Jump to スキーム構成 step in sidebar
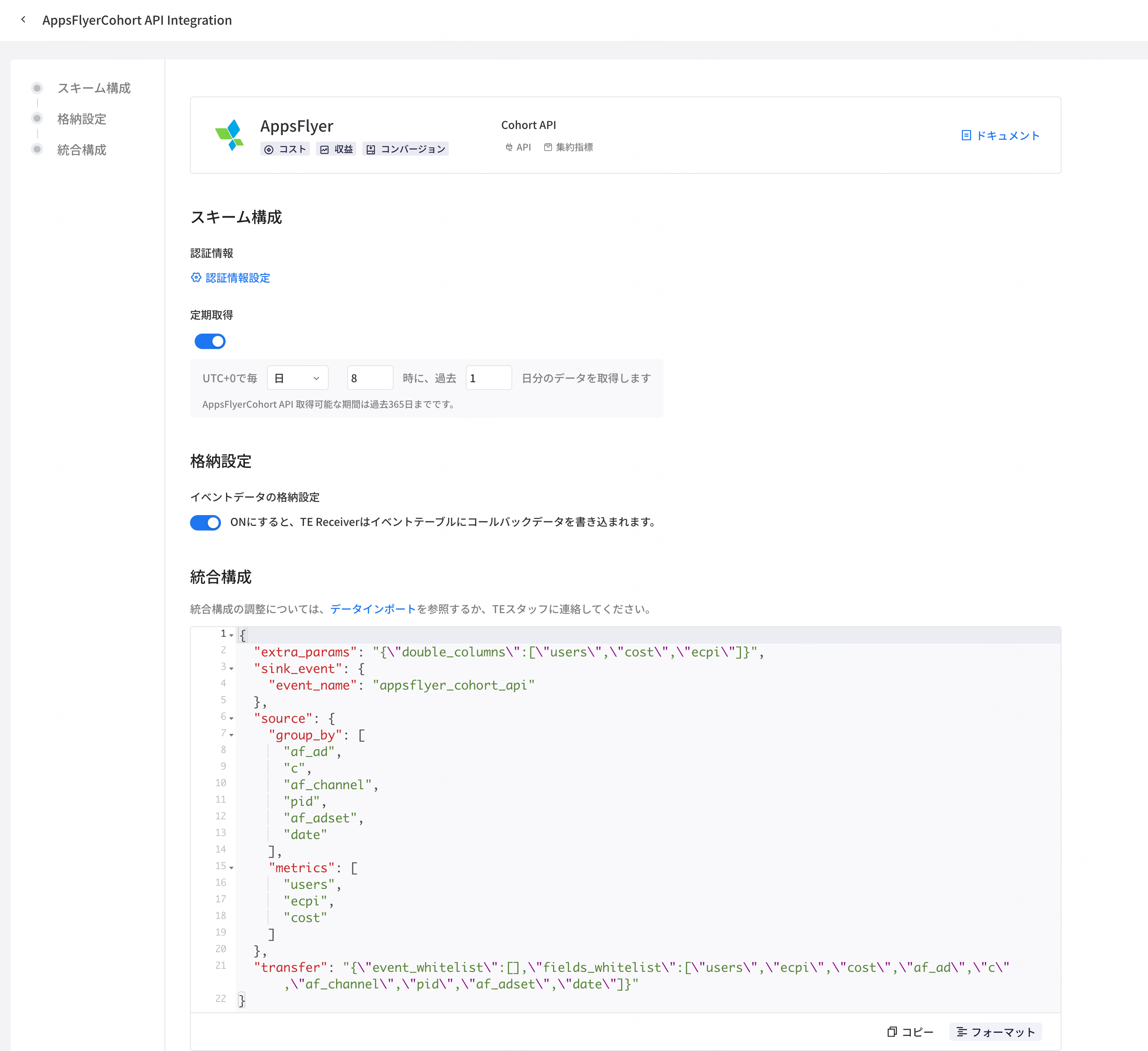 tap(94, 88)
